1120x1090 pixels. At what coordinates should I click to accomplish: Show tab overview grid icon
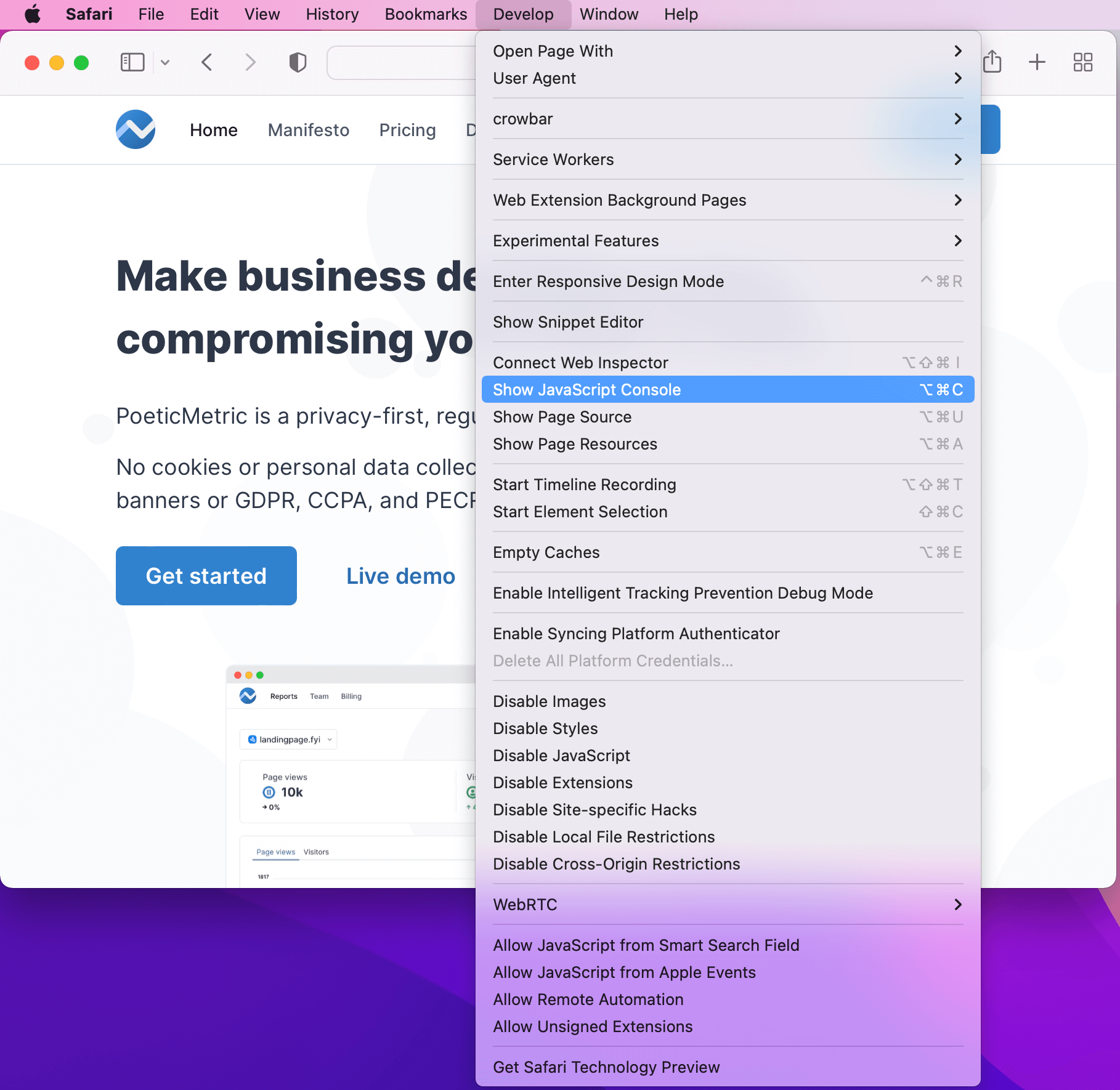point(1083,62)
